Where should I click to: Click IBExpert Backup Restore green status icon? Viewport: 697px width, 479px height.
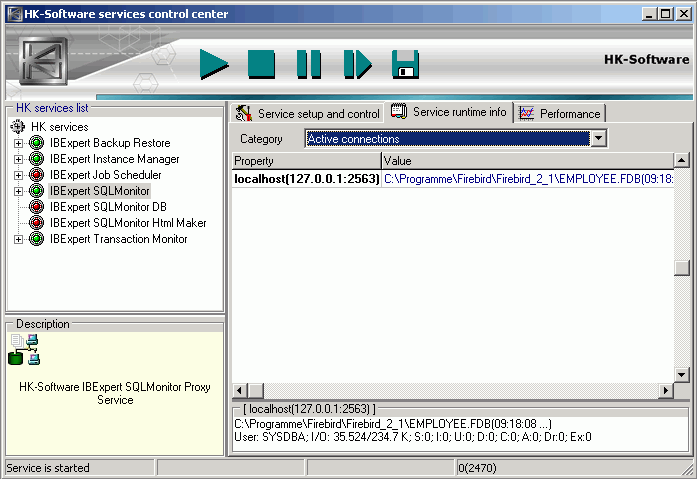[36, 143]
